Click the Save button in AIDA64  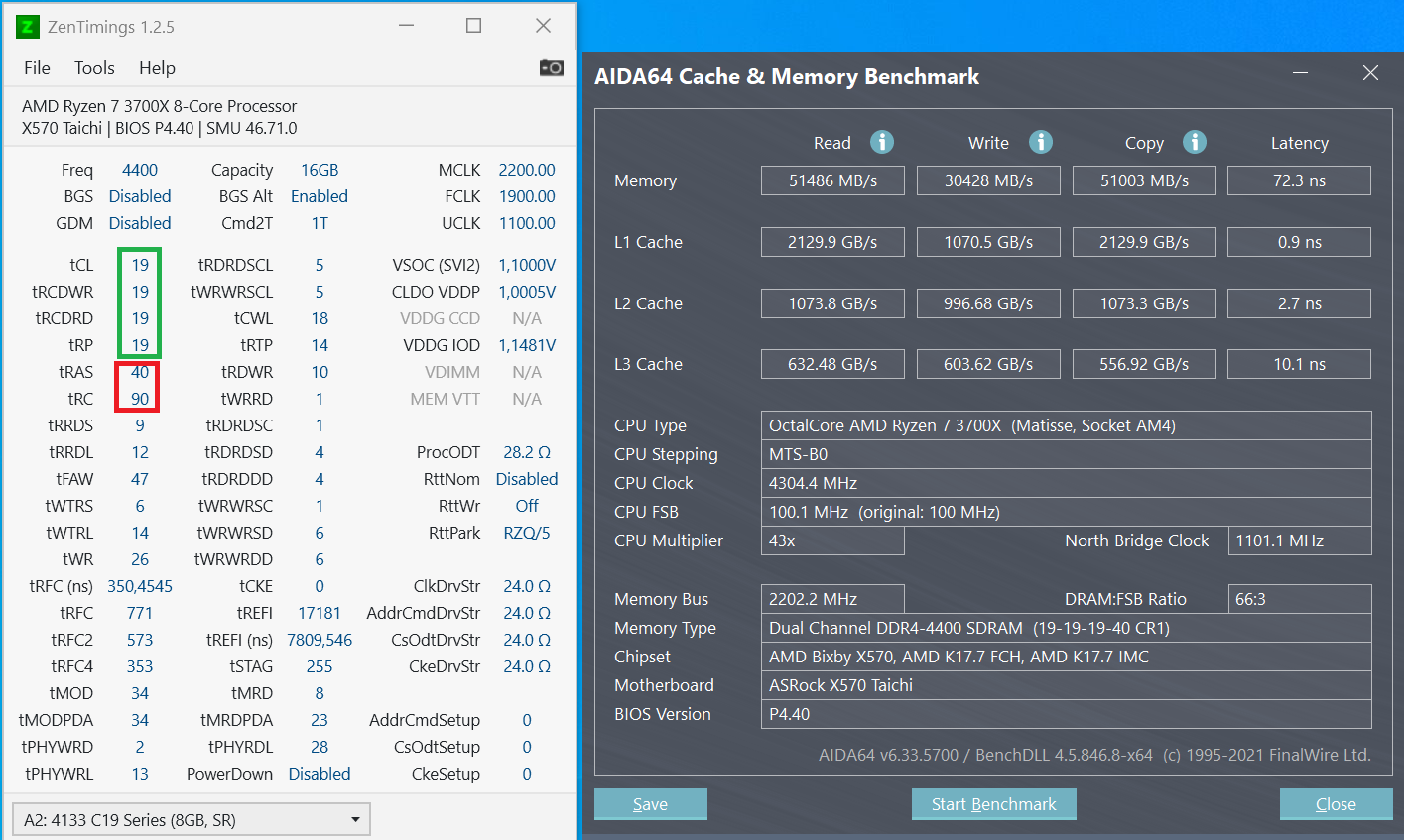[x=650, y=804]
